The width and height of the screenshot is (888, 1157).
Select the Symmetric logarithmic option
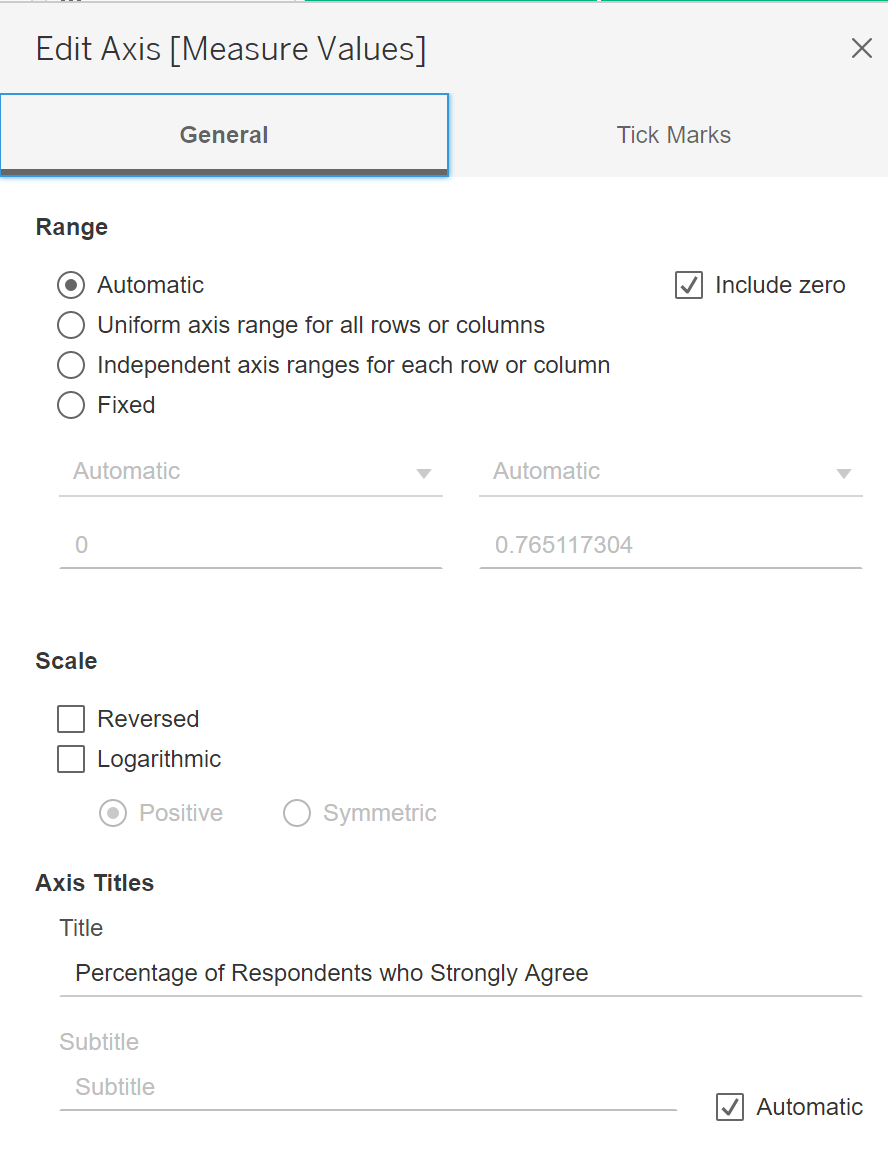point(297,813)
